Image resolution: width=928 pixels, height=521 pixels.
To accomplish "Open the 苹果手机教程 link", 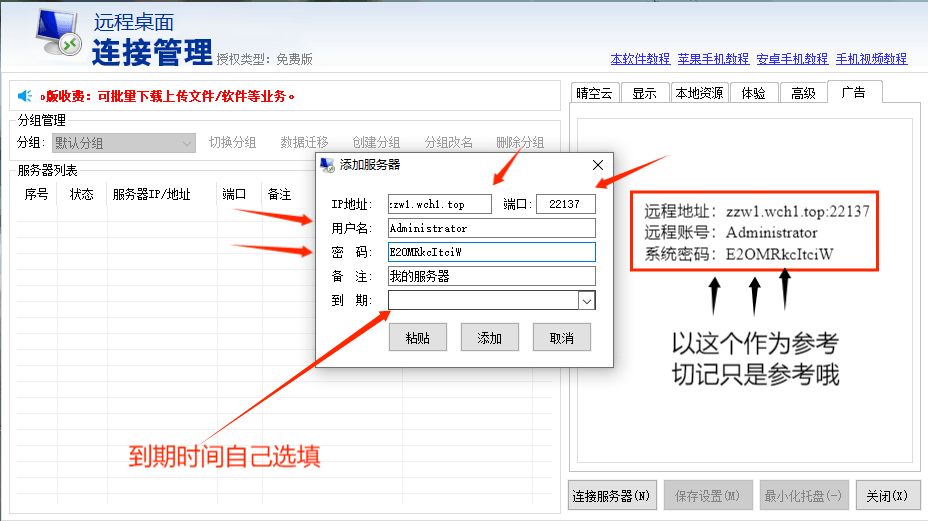I will 713,59.
